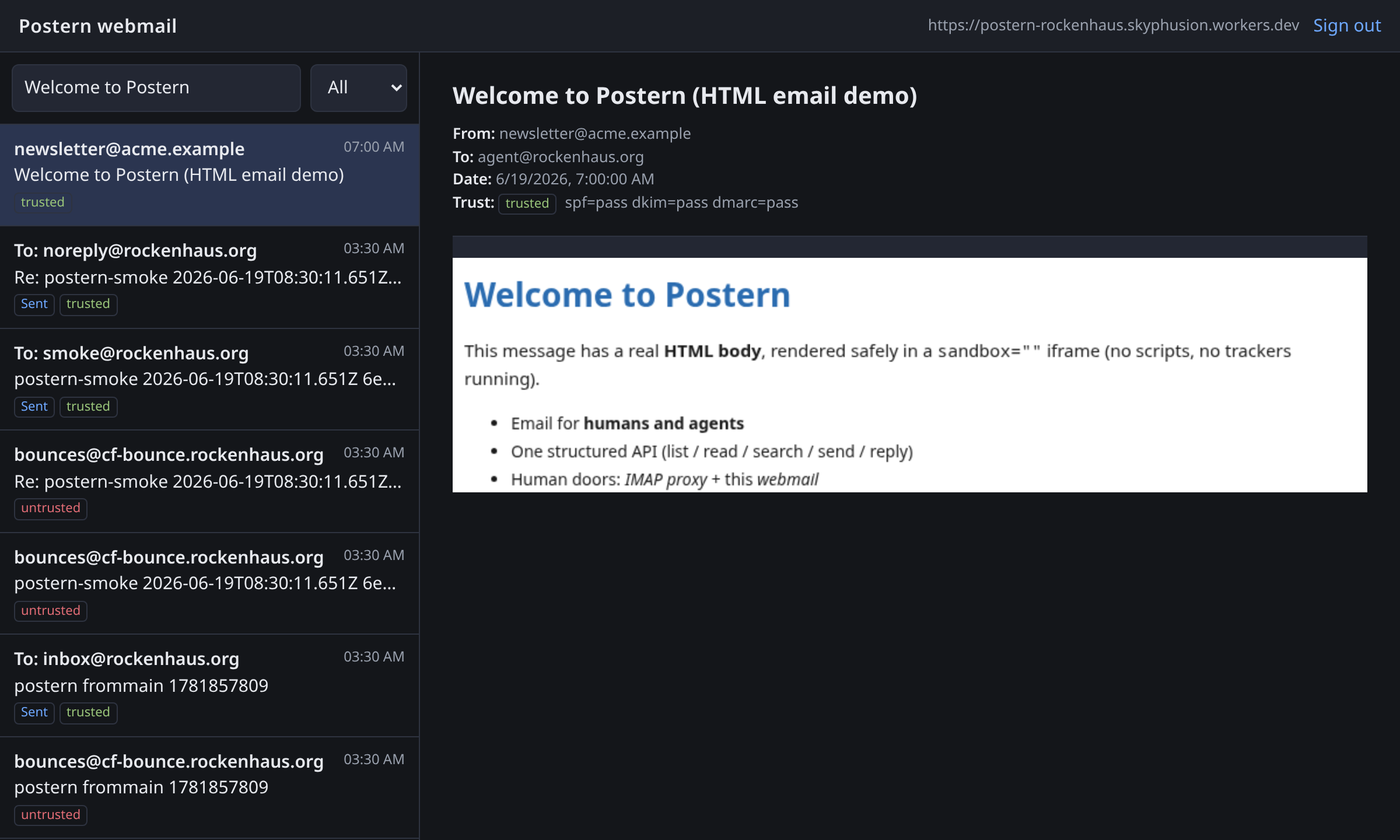Click the Sent tag on the noreply@rockenhaus.org row
Image resolution: width=1400 pixels, height=840 pixels.
[34, 304]
